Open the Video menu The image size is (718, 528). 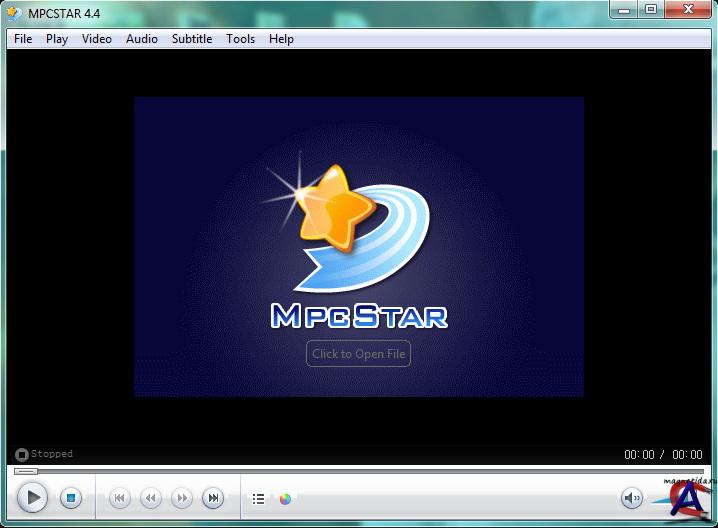[x=97, y=39]
